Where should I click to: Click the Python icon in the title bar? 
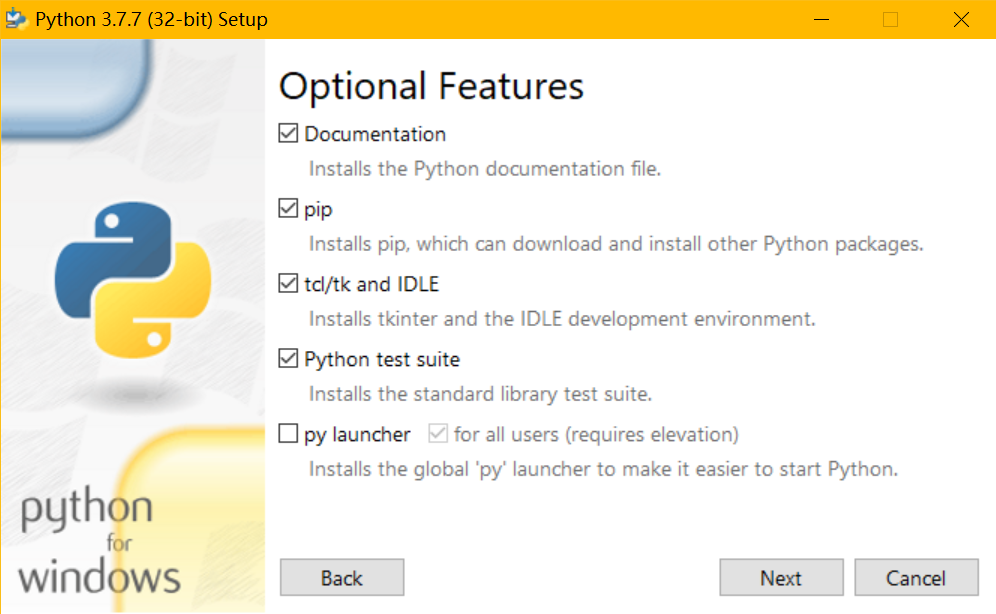click(x=16, y=19)
